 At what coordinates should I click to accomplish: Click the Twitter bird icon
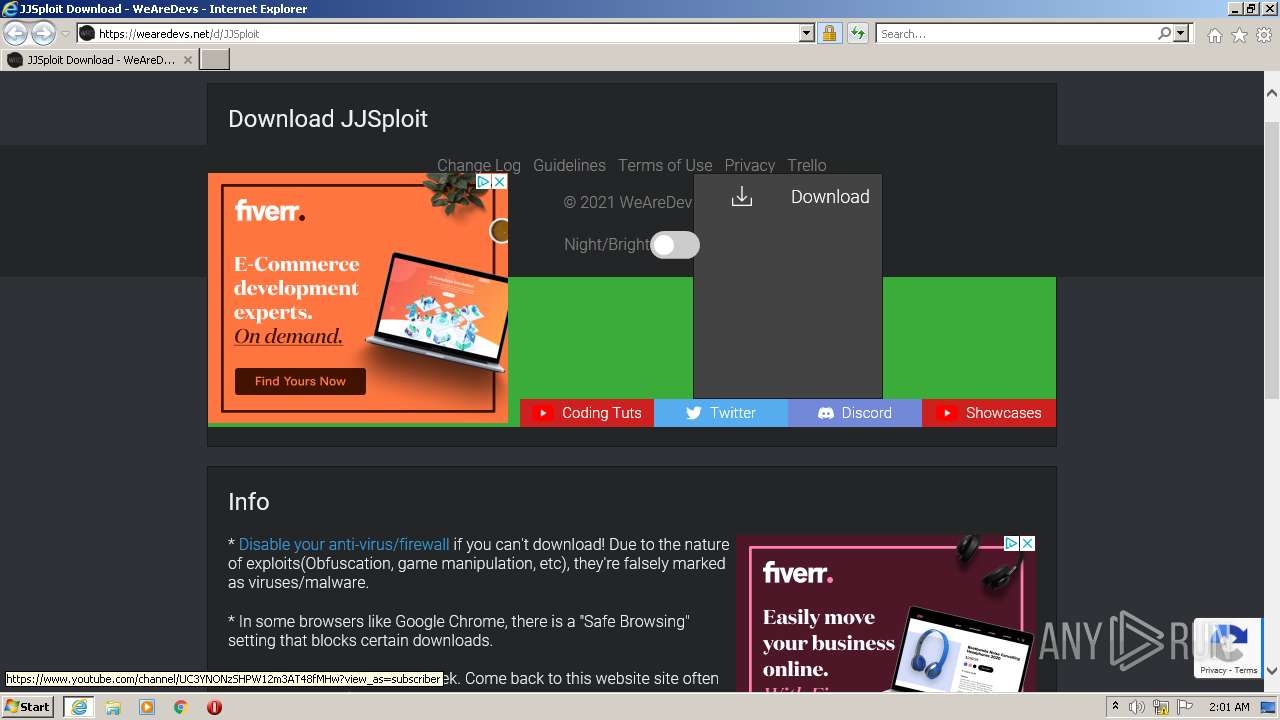693,413
